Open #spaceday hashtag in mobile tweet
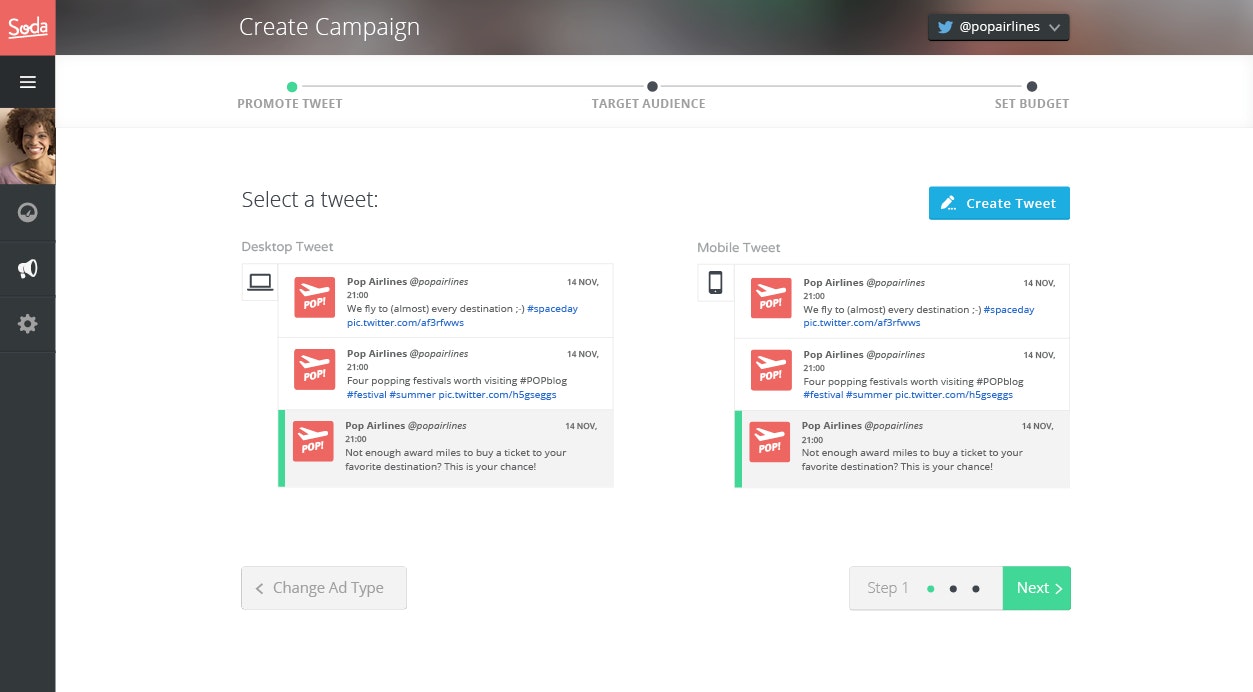This screenshot has width=1253, height=692. (1009, 309)
